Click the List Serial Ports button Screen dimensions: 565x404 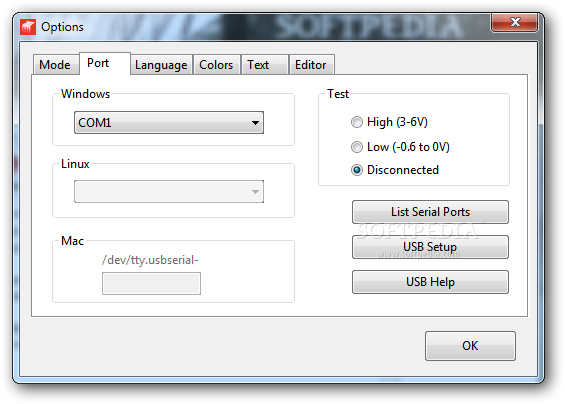pos(430,212)
